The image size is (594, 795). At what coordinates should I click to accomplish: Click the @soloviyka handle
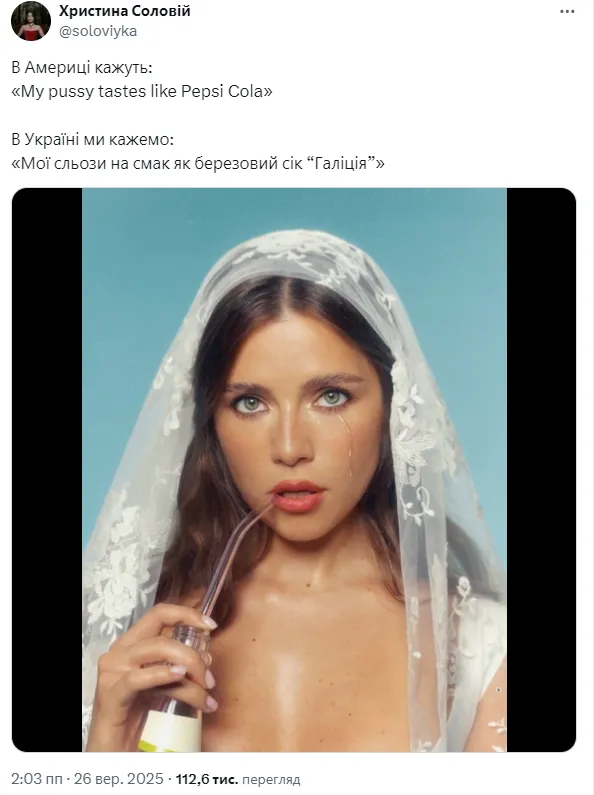click(x=98, y=31)
